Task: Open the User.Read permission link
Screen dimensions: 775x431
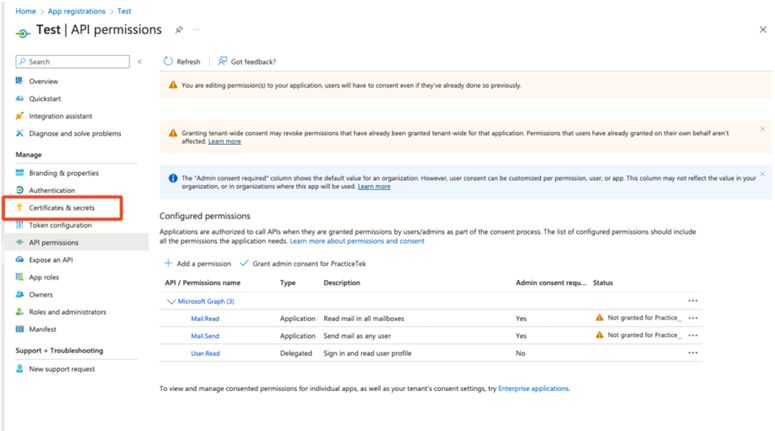Action: pos(206,353)
